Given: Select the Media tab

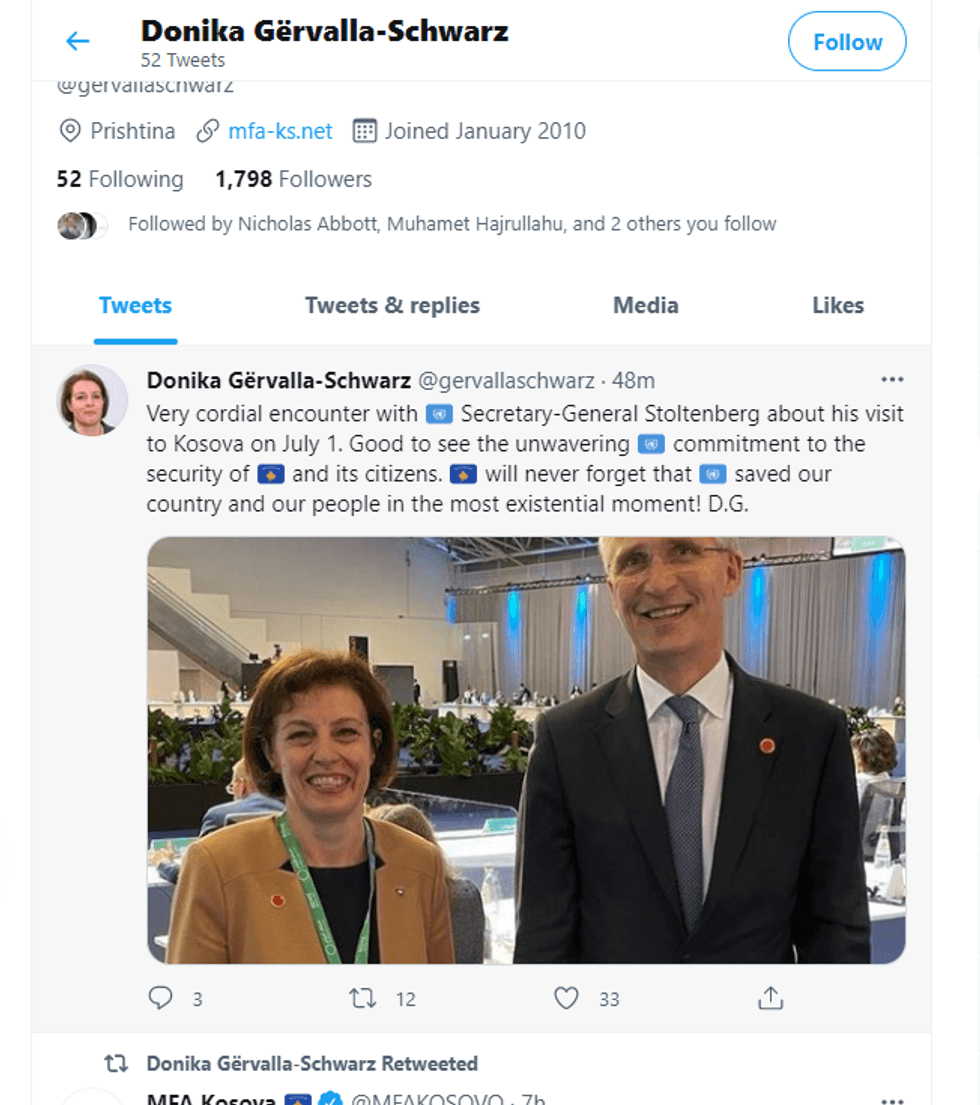Looking at the screenshot, I should point(645,306).
